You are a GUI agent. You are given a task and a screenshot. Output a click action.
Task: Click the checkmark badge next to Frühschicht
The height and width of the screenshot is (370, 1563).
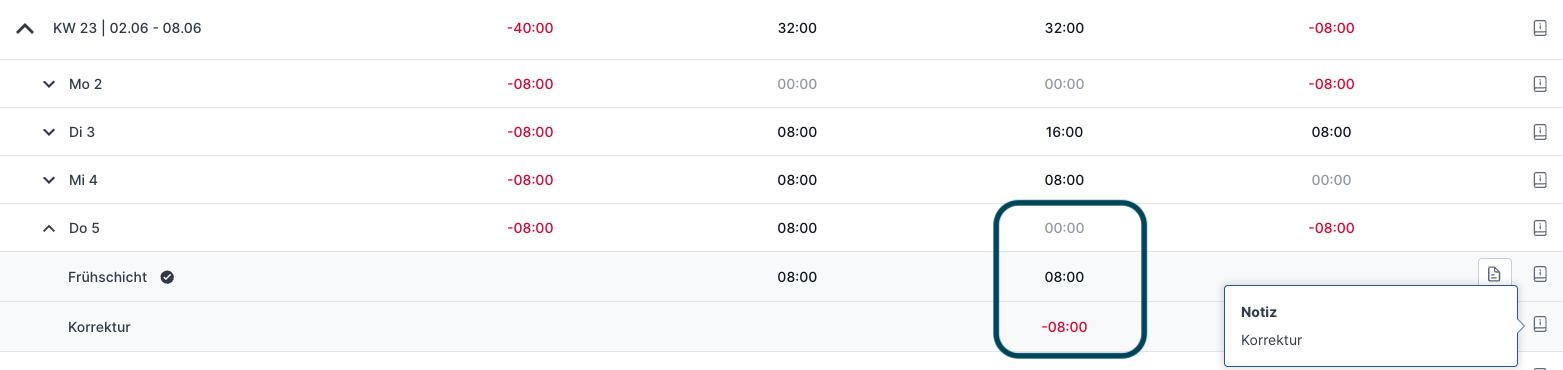point(167,277)
